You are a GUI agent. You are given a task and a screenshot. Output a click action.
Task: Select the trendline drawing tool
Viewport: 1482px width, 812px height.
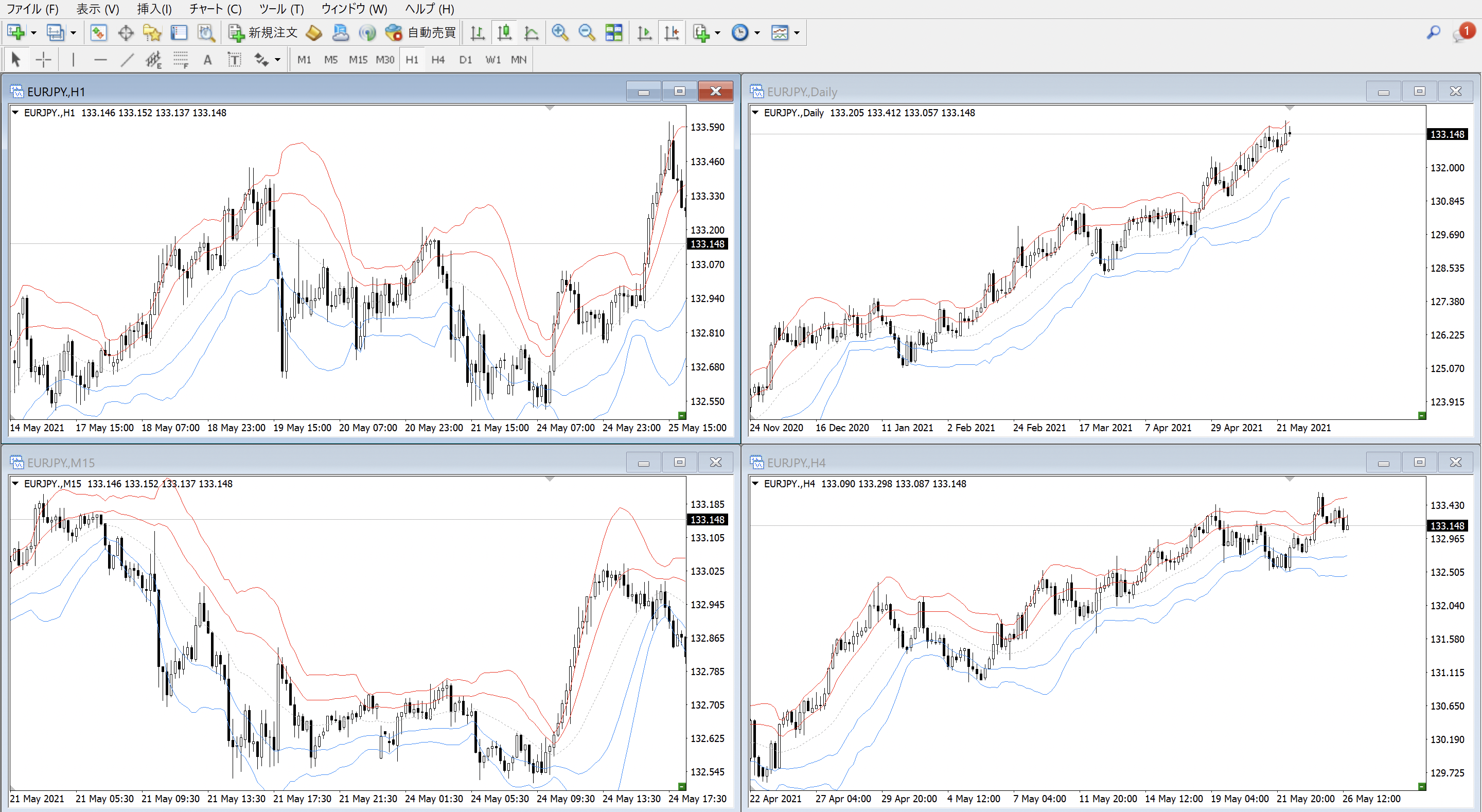(x=127, y=60)
